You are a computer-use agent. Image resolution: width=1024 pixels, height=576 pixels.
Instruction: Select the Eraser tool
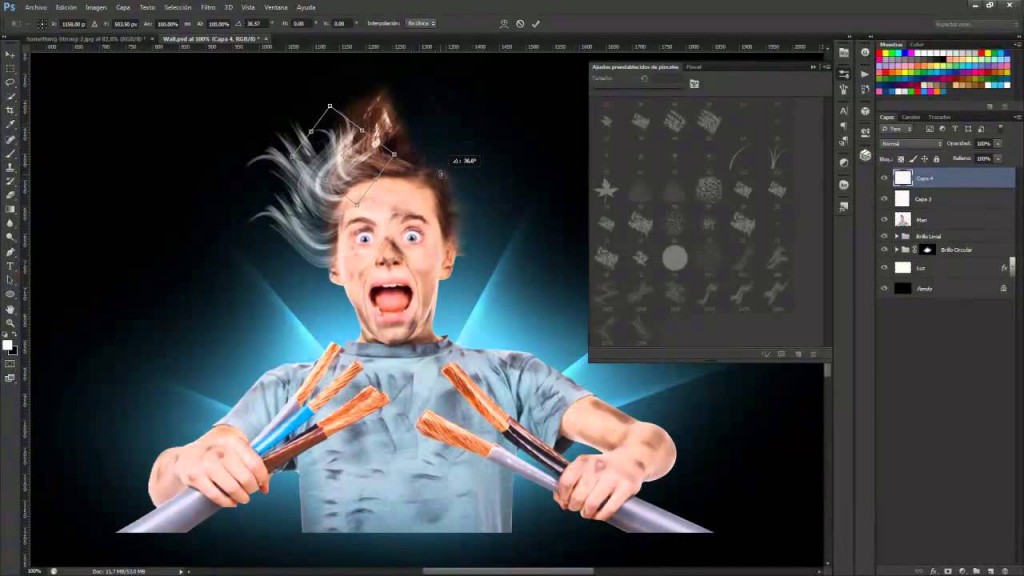pyautogui.click(x=10, y=195)
